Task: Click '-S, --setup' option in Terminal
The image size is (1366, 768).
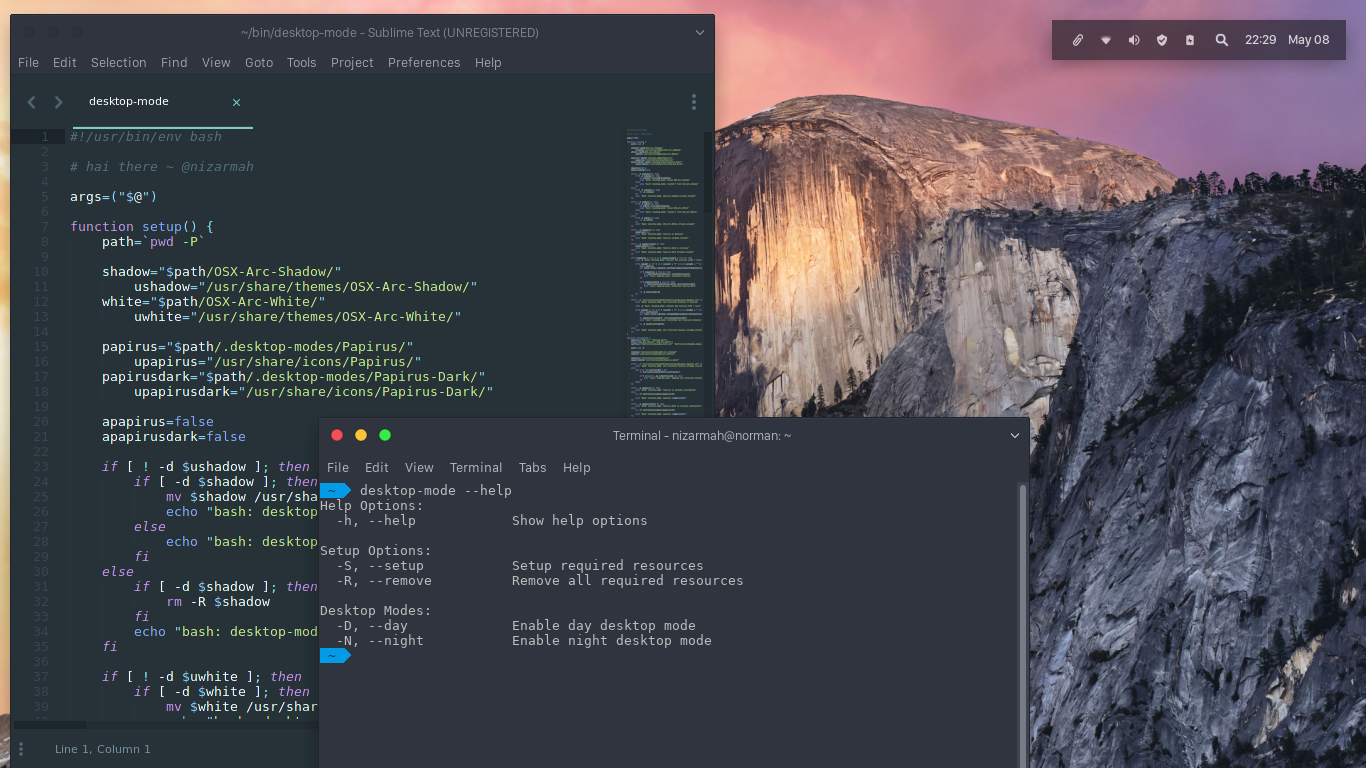Action: pos(380,566)
